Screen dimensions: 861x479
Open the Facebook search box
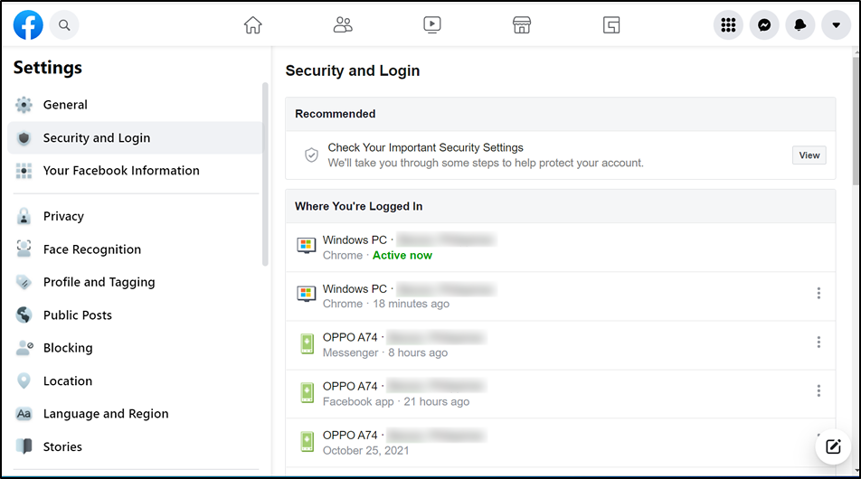point(64,25)
